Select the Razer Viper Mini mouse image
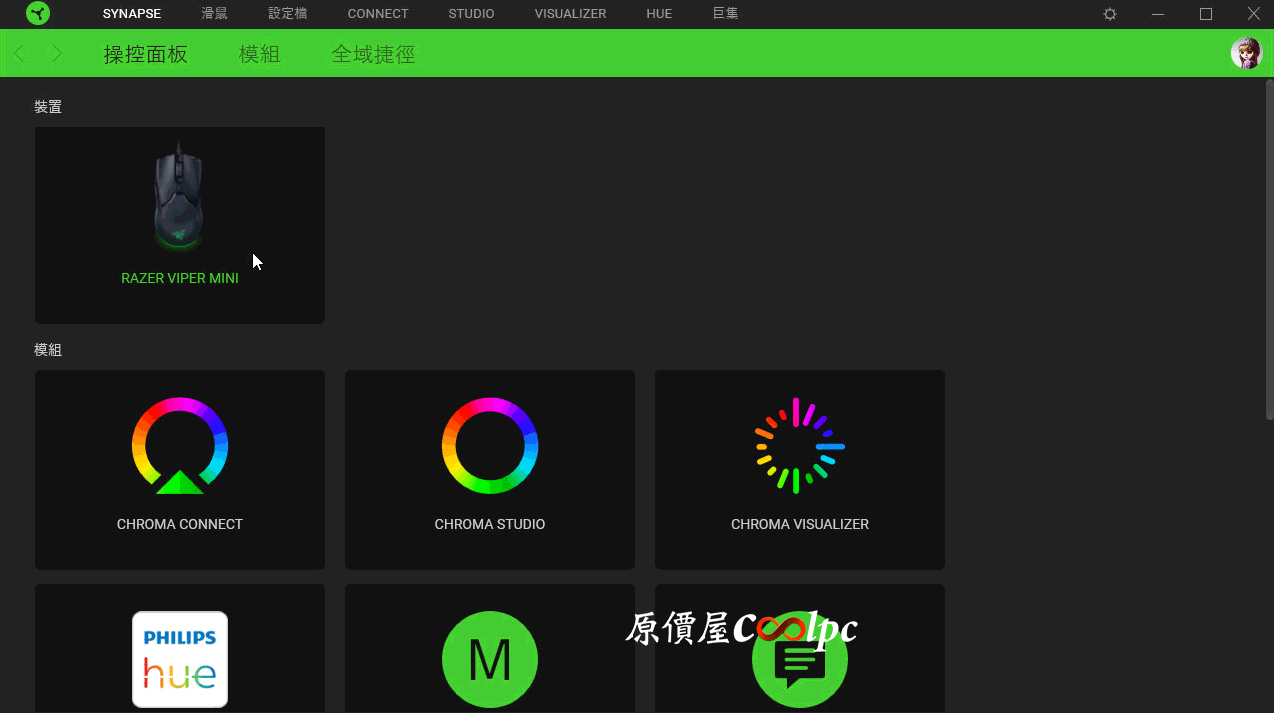 pos(180,198)
